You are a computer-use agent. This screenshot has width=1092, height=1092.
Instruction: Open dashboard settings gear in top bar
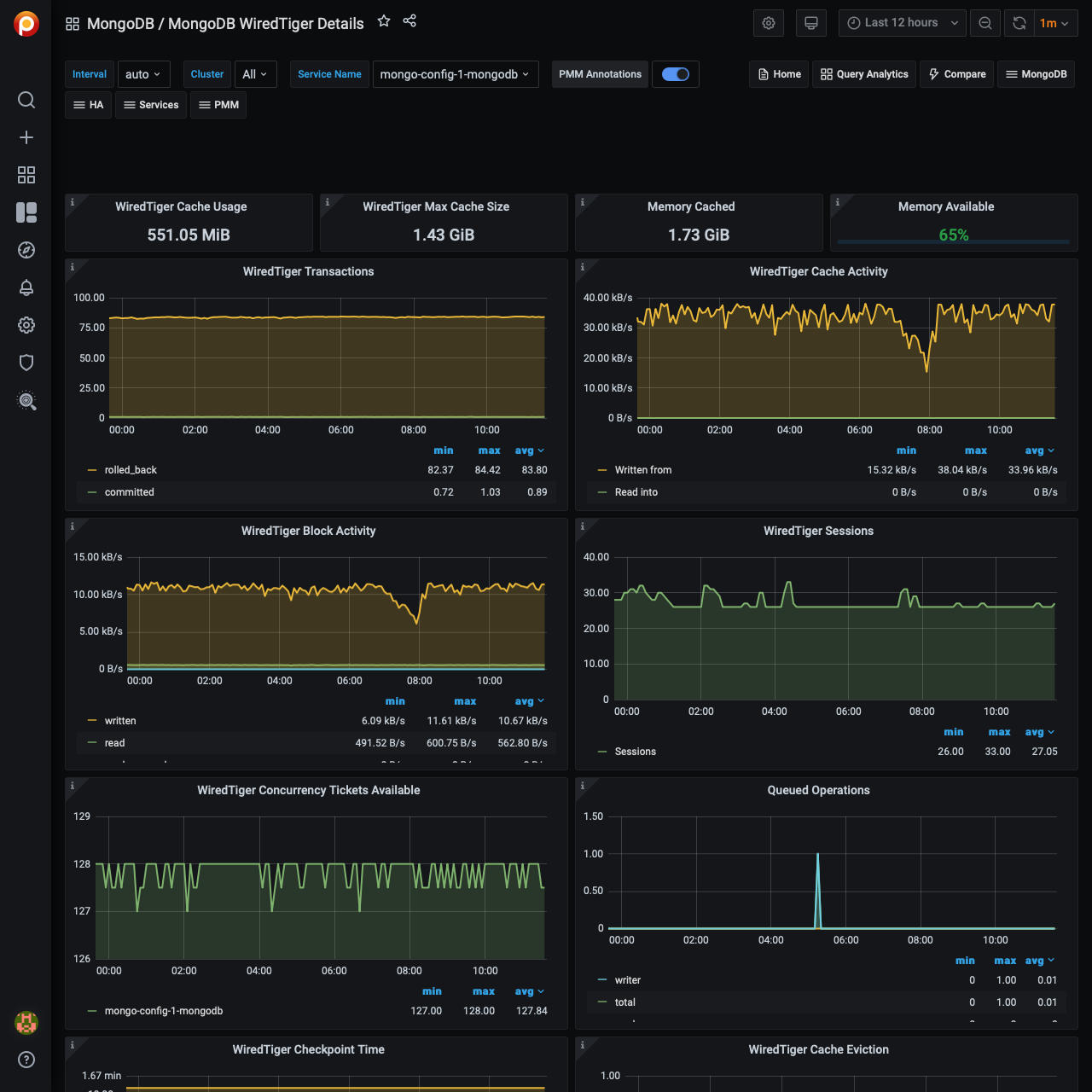click(x=768, y=23)
